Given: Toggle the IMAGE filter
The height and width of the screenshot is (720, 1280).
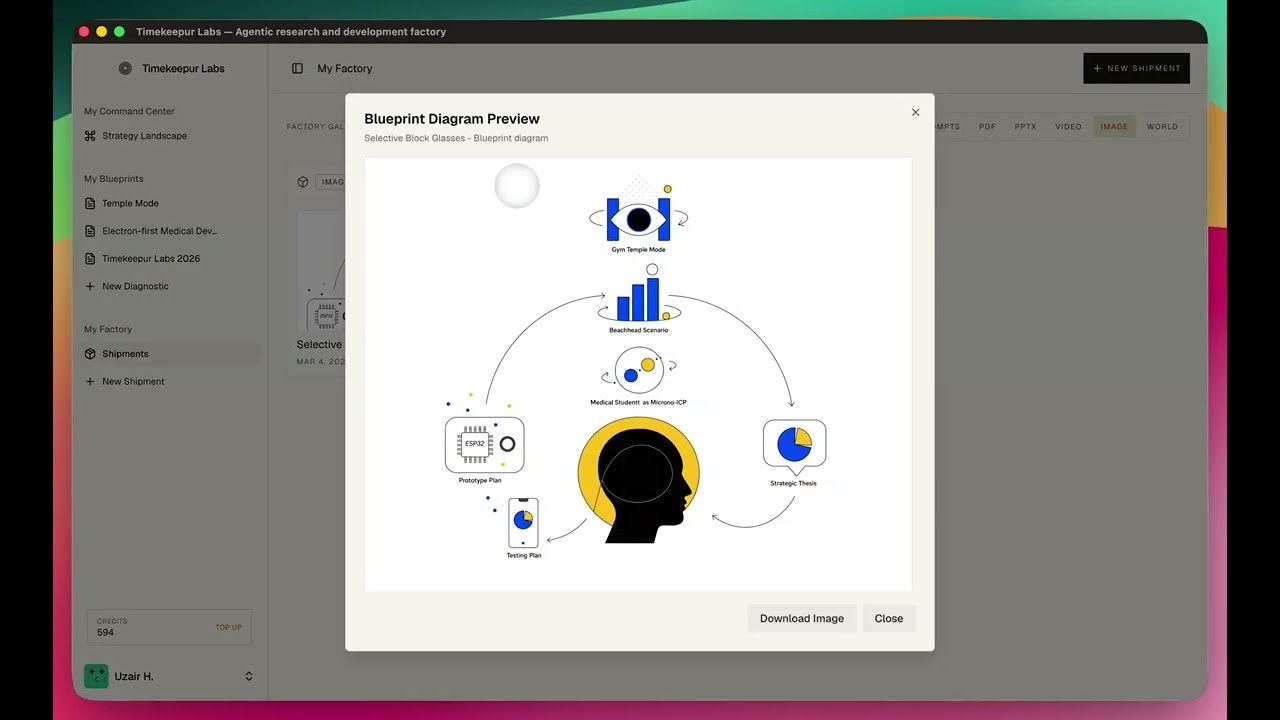Looking at the screenshot, I should [1113, 126].
